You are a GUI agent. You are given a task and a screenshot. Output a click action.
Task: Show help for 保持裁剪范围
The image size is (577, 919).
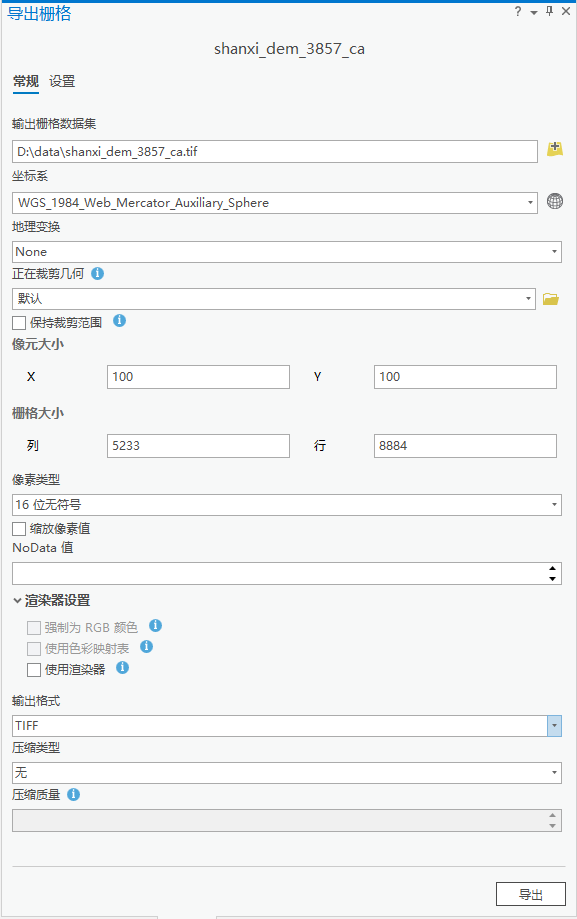point(119,322)
